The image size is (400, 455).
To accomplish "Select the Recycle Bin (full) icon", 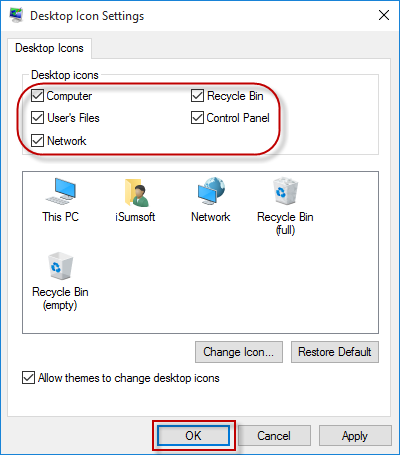I will click(x=285, y=191).
